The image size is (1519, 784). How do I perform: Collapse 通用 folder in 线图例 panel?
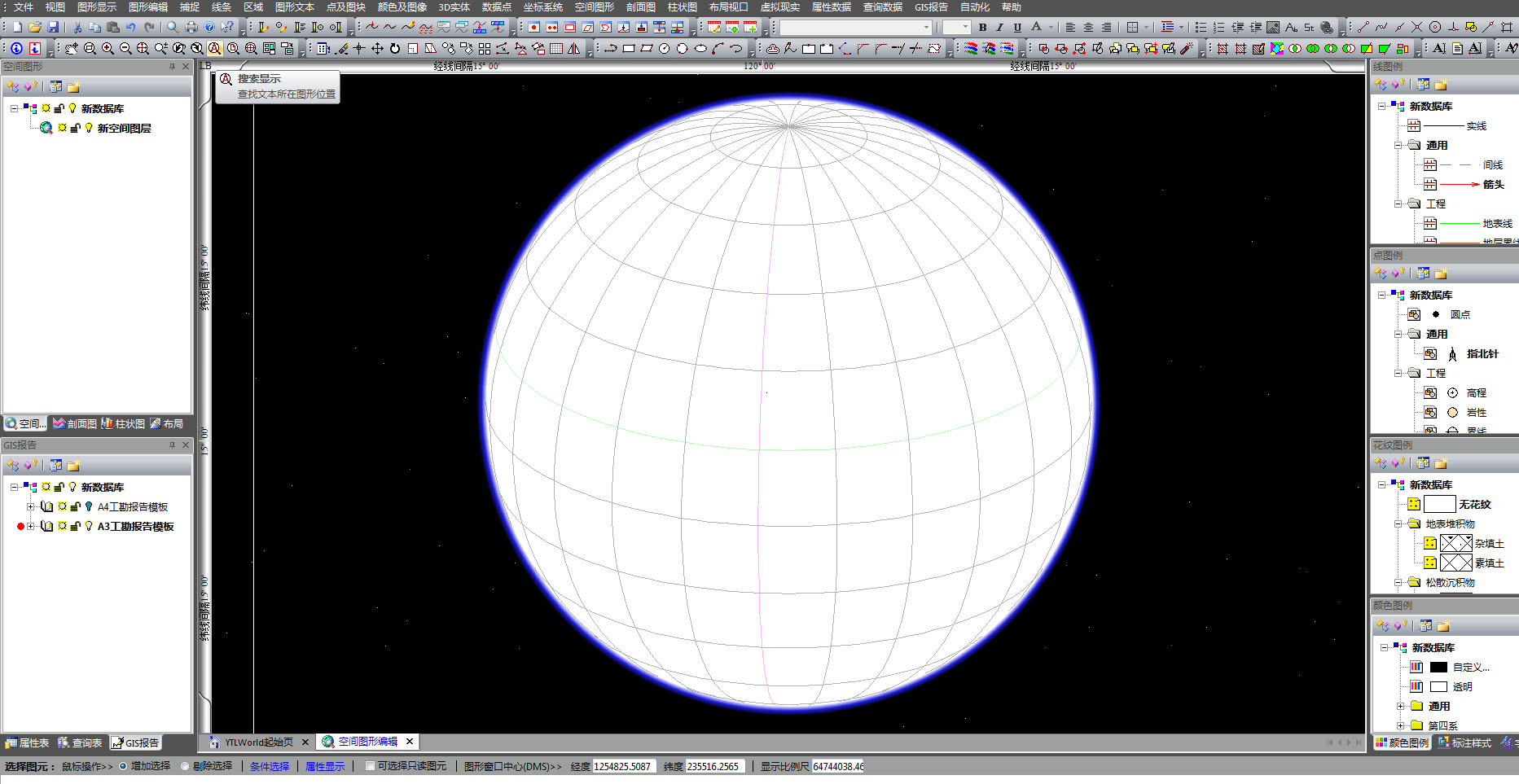pos(1398,145)
